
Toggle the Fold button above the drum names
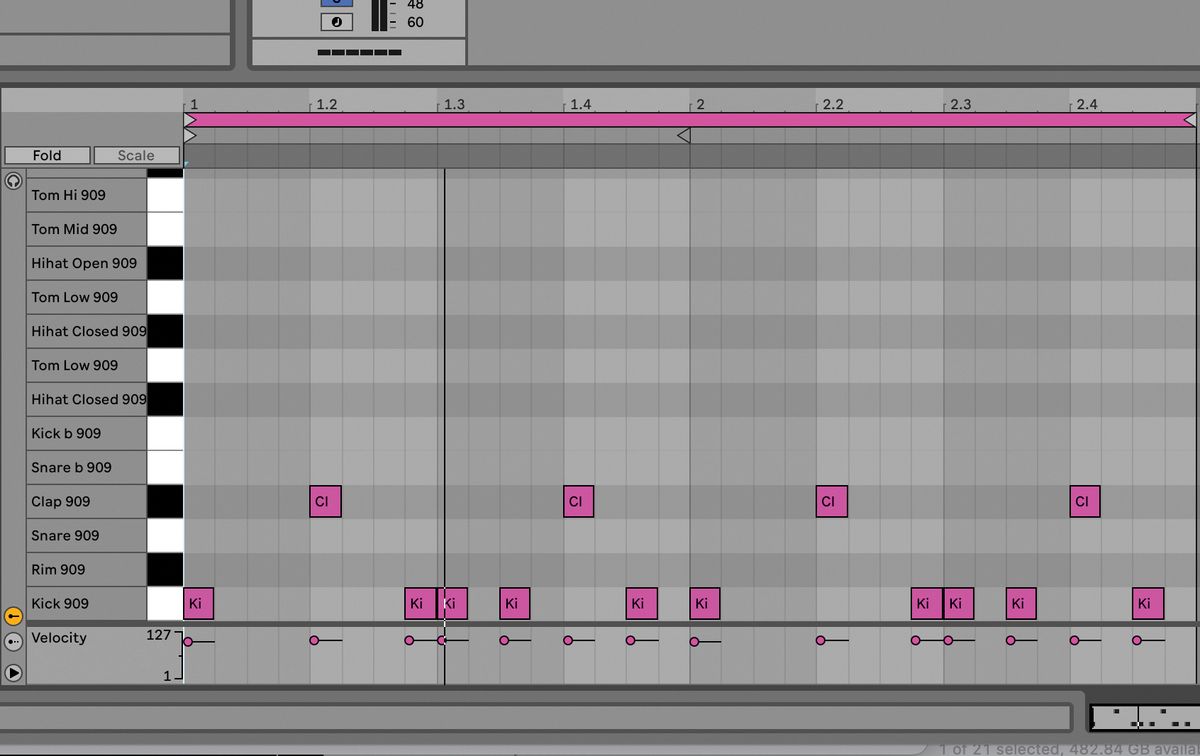point(46,155)
